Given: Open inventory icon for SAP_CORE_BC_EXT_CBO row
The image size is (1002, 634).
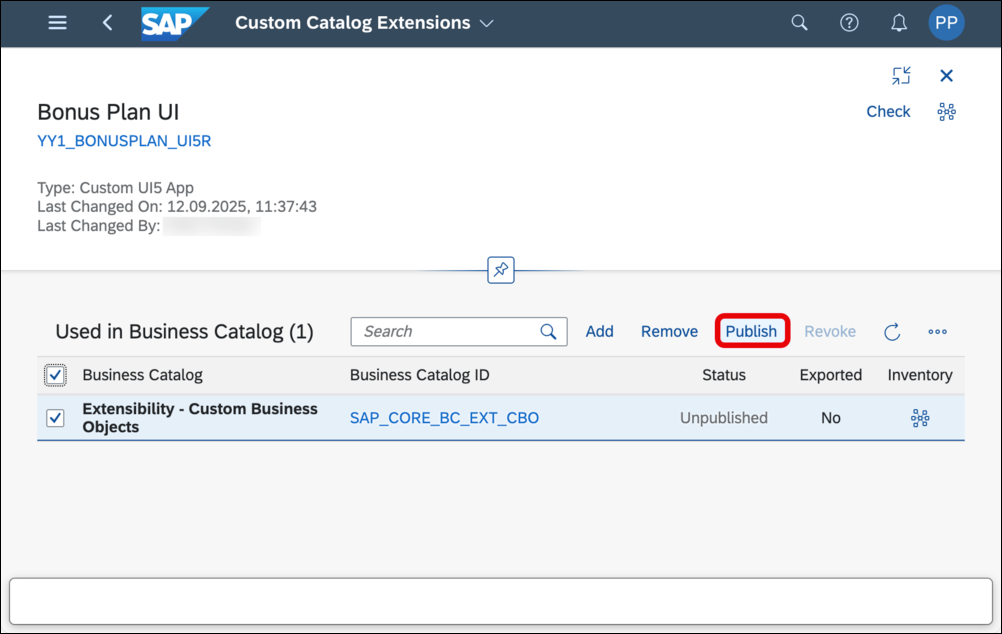Looking at the screenshot, I should point(920,418).
